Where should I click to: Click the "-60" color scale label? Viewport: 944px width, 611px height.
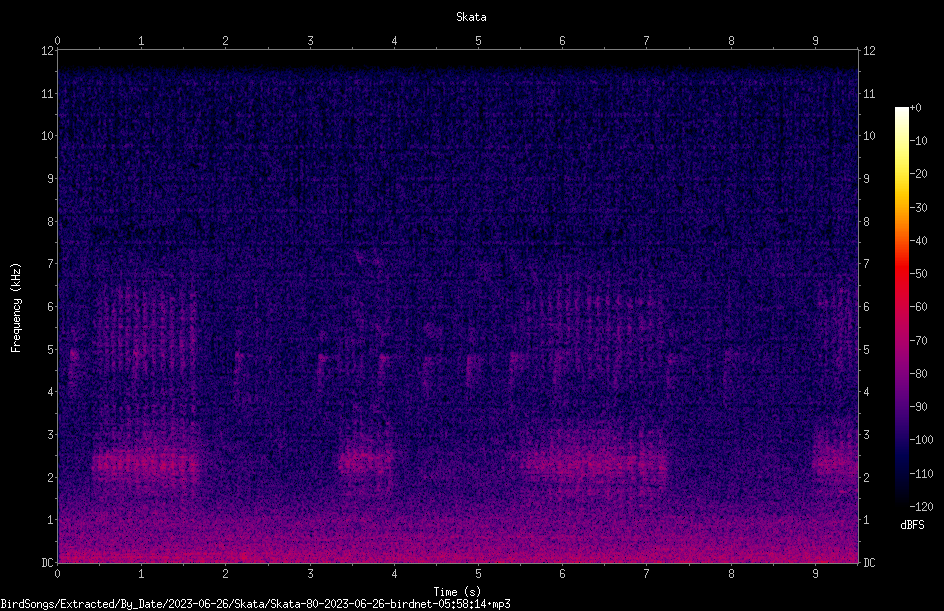(919, 307)
